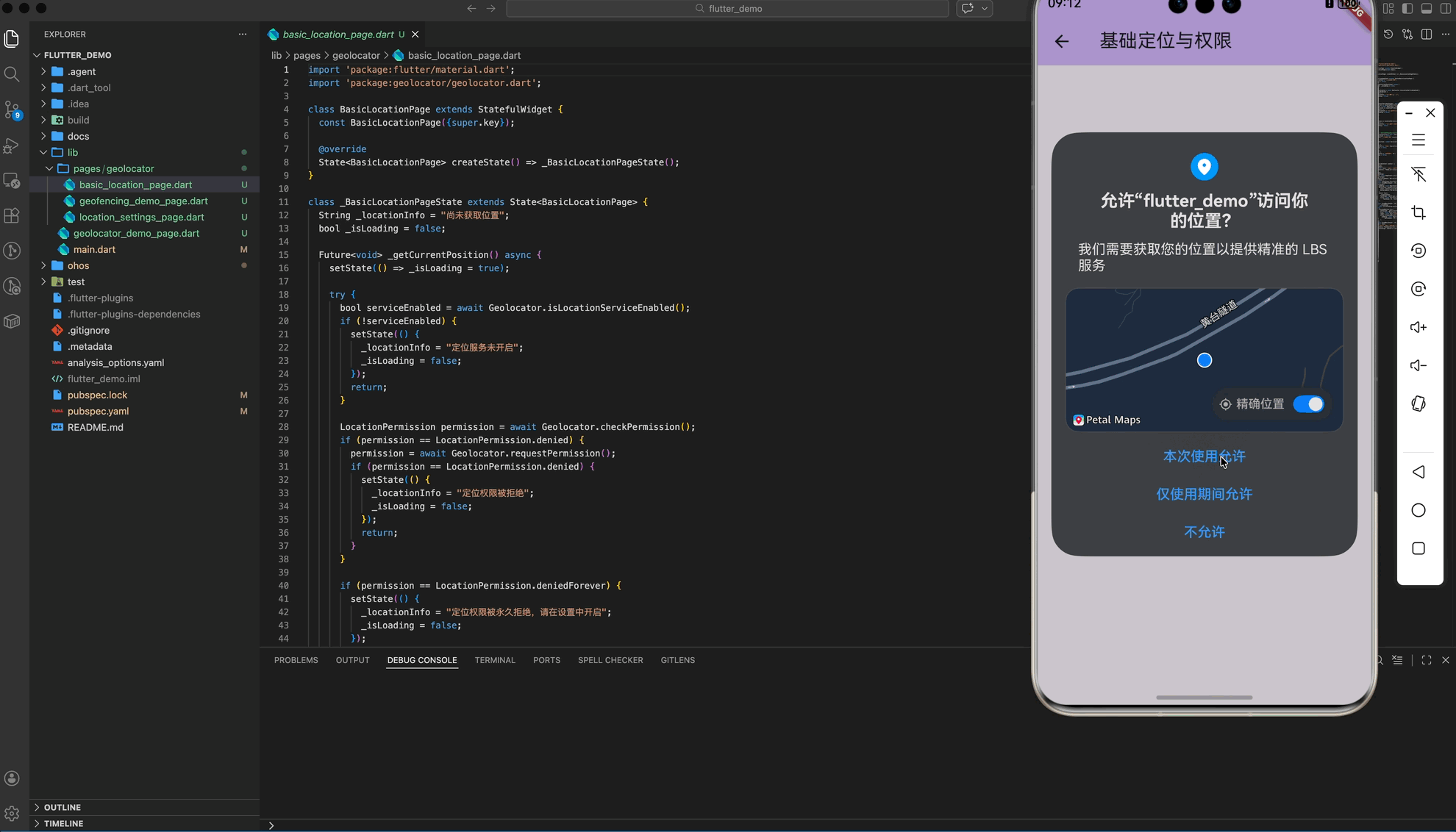Image resolution: width=1456 pixels, height=832 pixels.
Task: Tap the emulator Recents square button
Action: [1418, 548]
